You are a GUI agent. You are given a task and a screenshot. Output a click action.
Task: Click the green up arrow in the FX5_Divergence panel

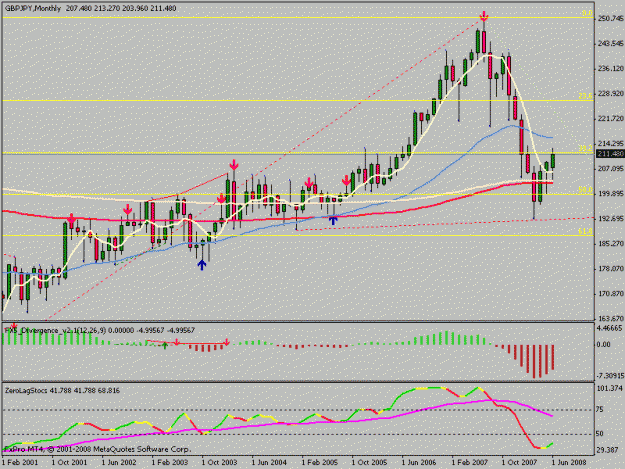165,345
